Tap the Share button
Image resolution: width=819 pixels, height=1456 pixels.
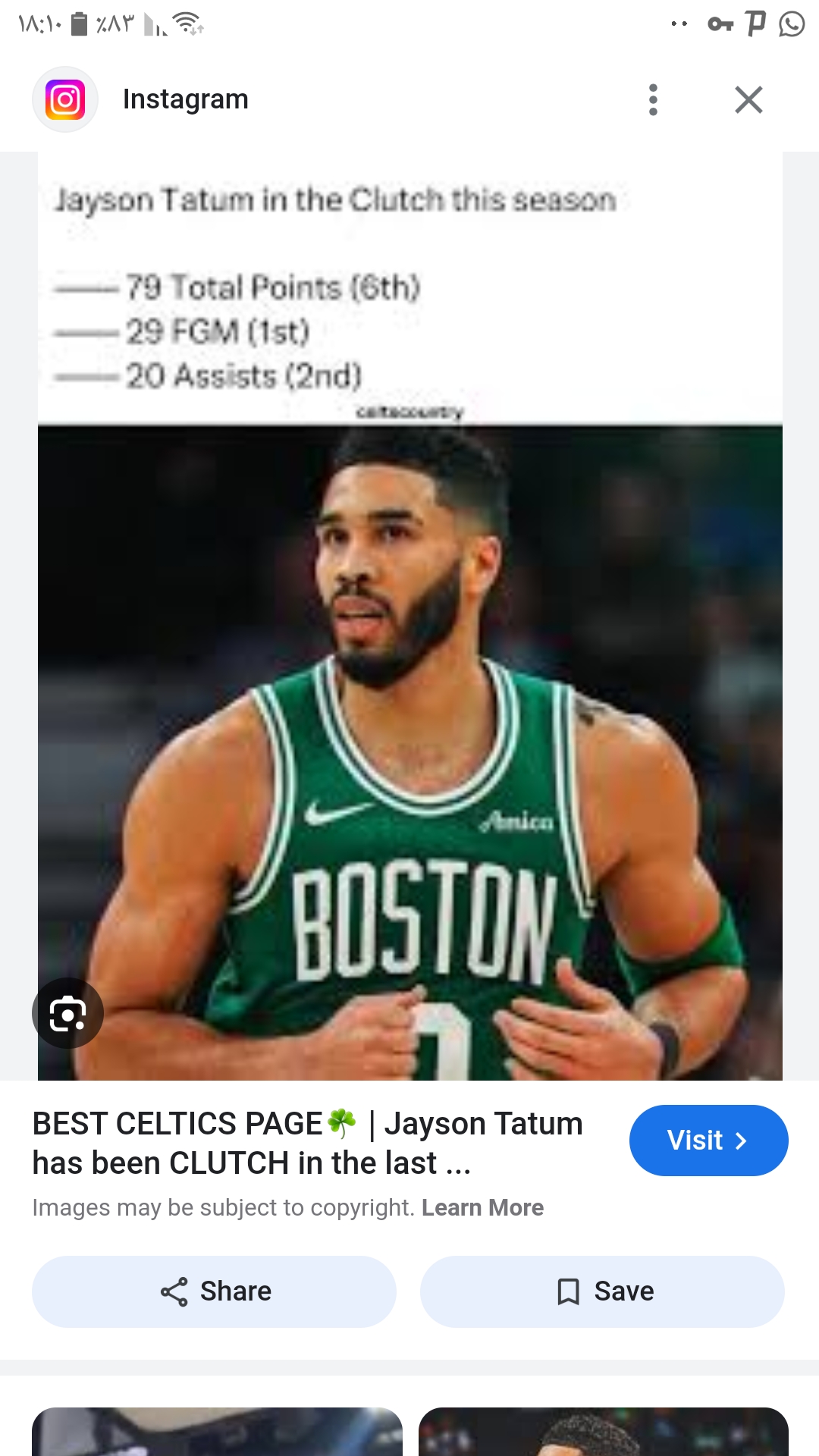[x=214, y=1291]
